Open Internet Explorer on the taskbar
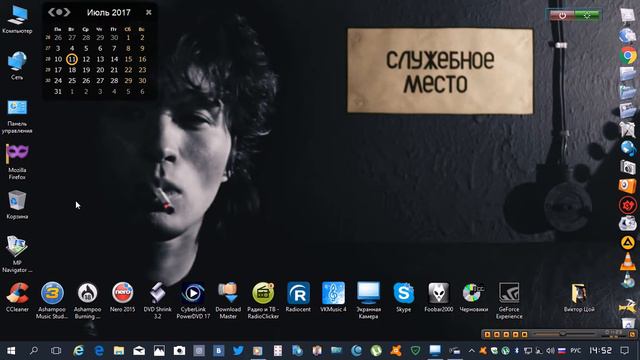Screen dimensions: 640x360 (79, 351)
